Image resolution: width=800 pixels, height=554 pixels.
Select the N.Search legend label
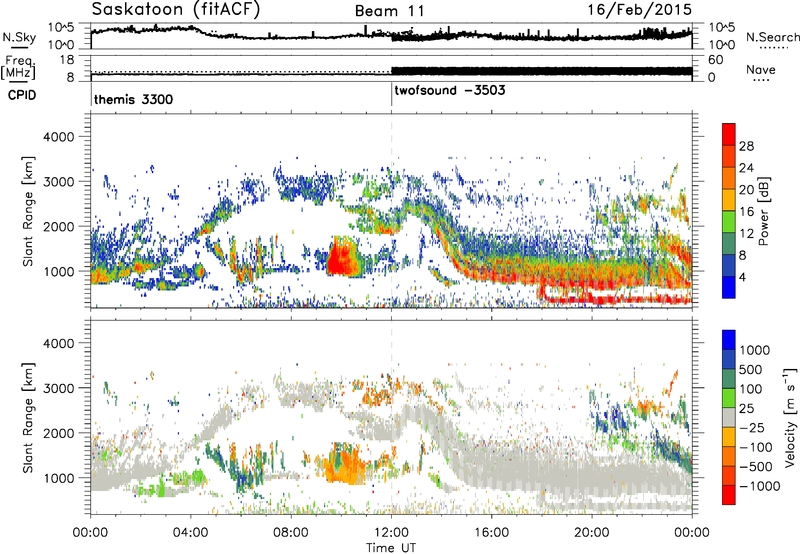click(x=773, y=37)
